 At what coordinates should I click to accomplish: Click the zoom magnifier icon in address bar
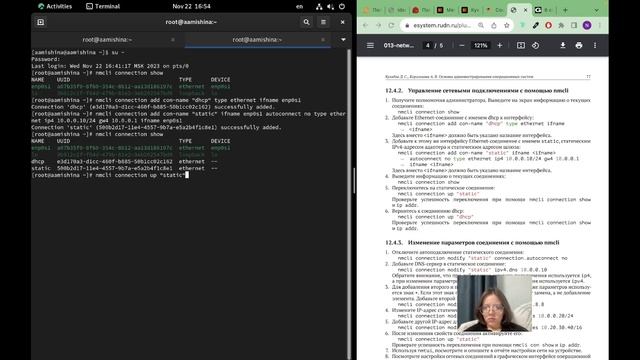481,25
